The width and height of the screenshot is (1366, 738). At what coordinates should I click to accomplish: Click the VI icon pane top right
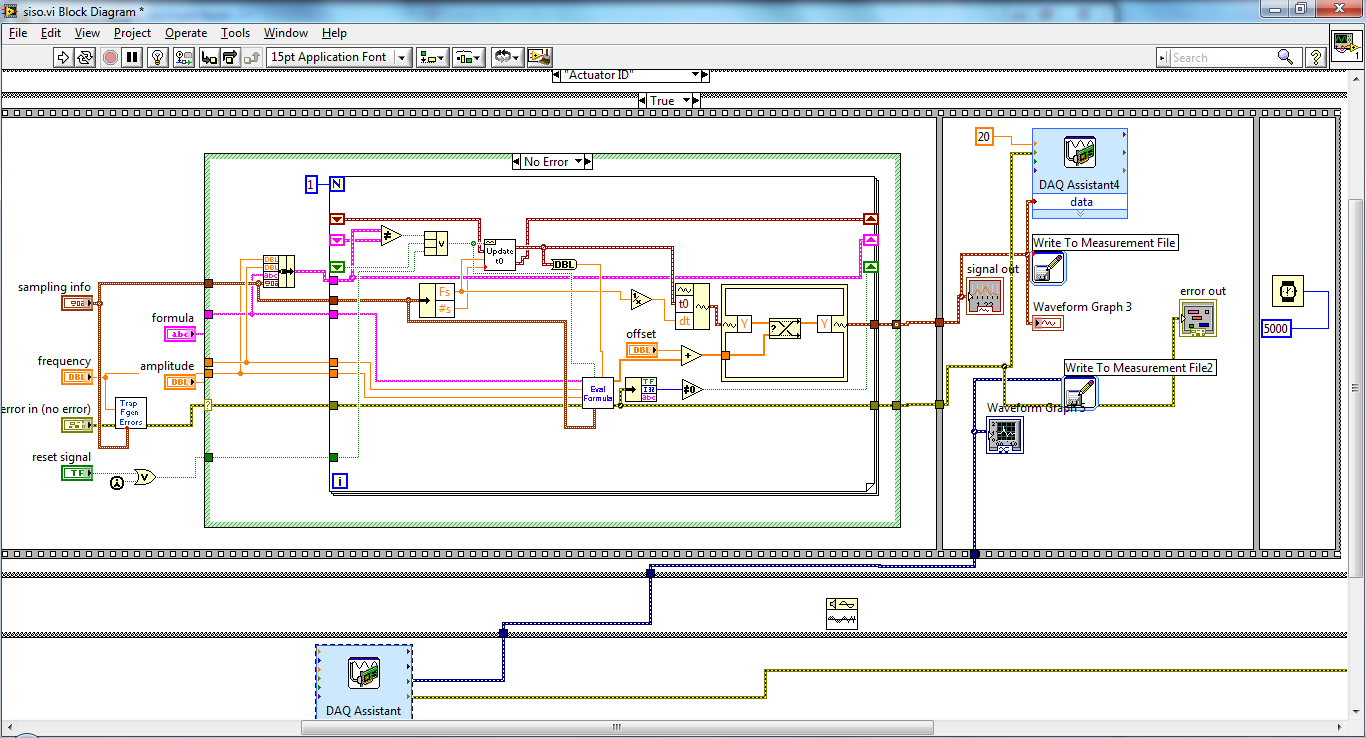click(1347, 46)
